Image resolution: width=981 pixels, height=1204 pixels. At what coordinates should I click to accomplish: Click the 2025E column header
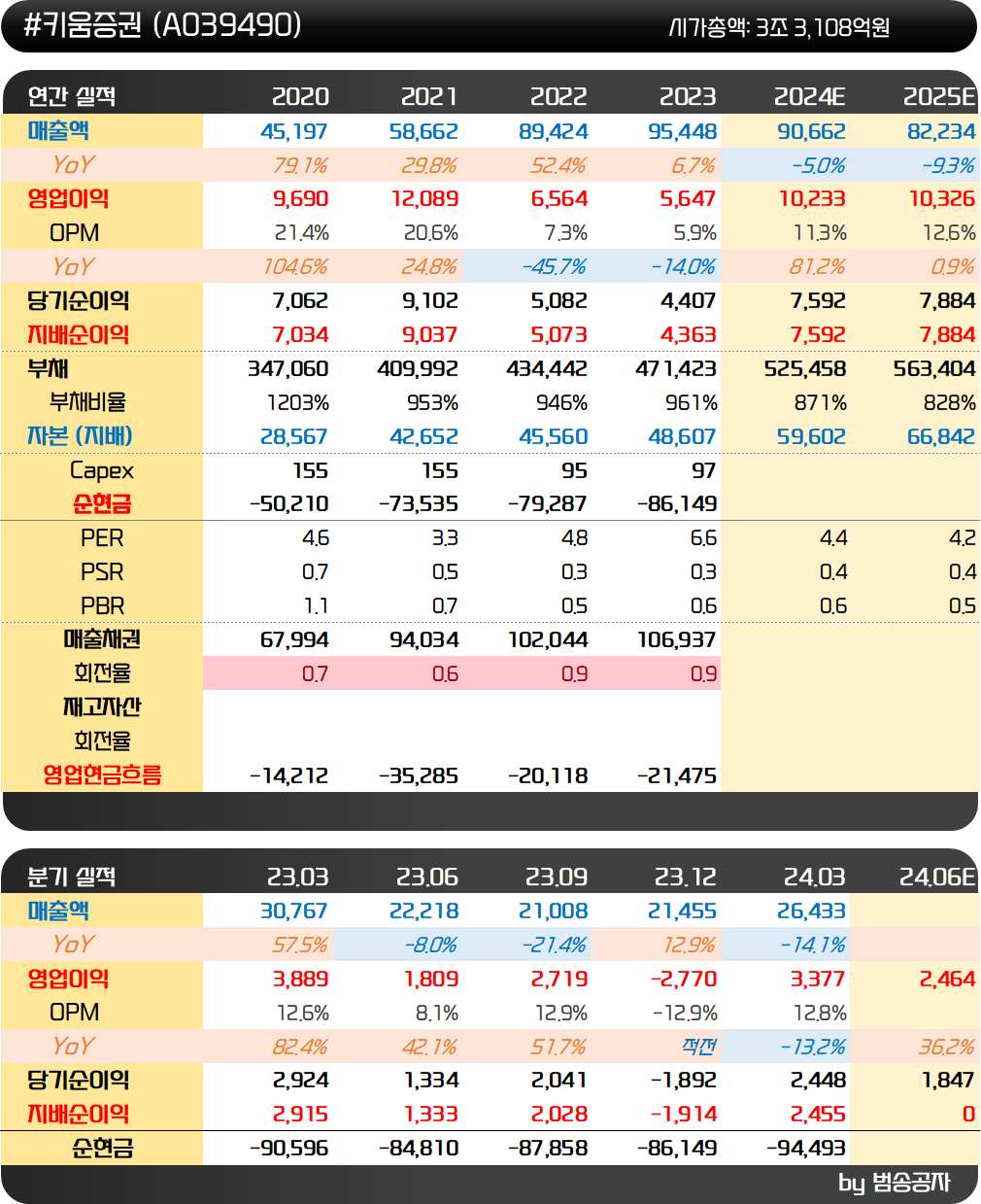click(939, 96)
